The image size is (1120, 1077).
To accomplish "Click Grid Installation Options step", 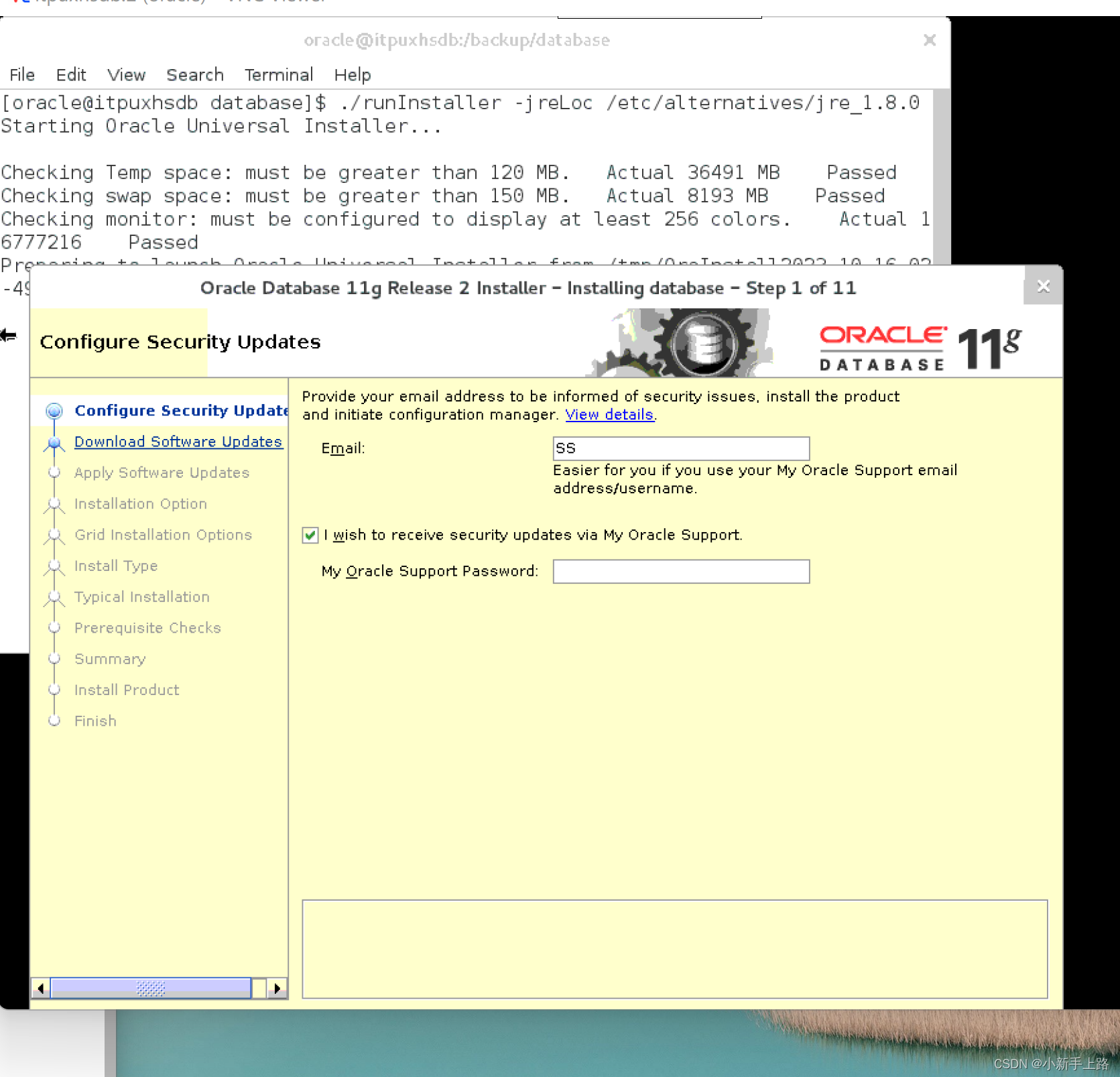I will (164, 535).
